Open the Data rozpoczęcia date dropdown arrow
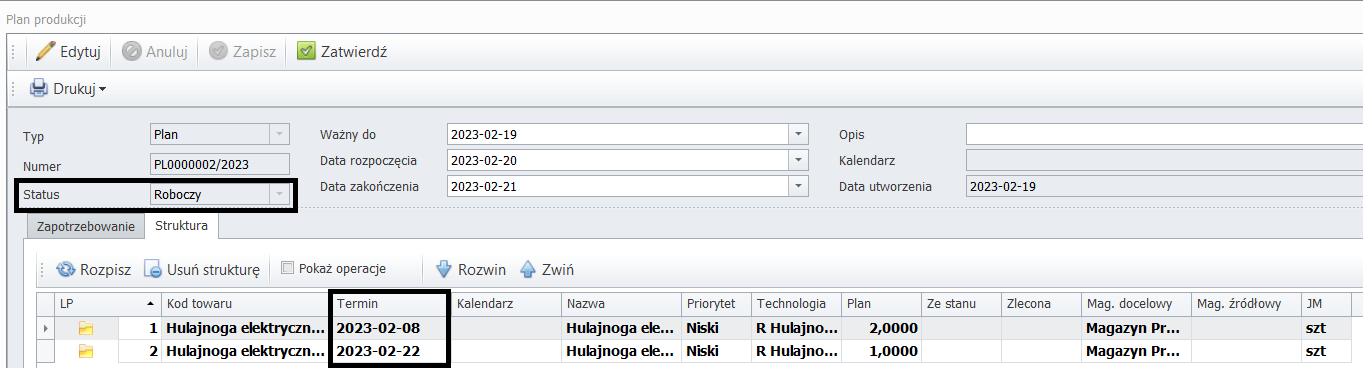 point(798,160)
